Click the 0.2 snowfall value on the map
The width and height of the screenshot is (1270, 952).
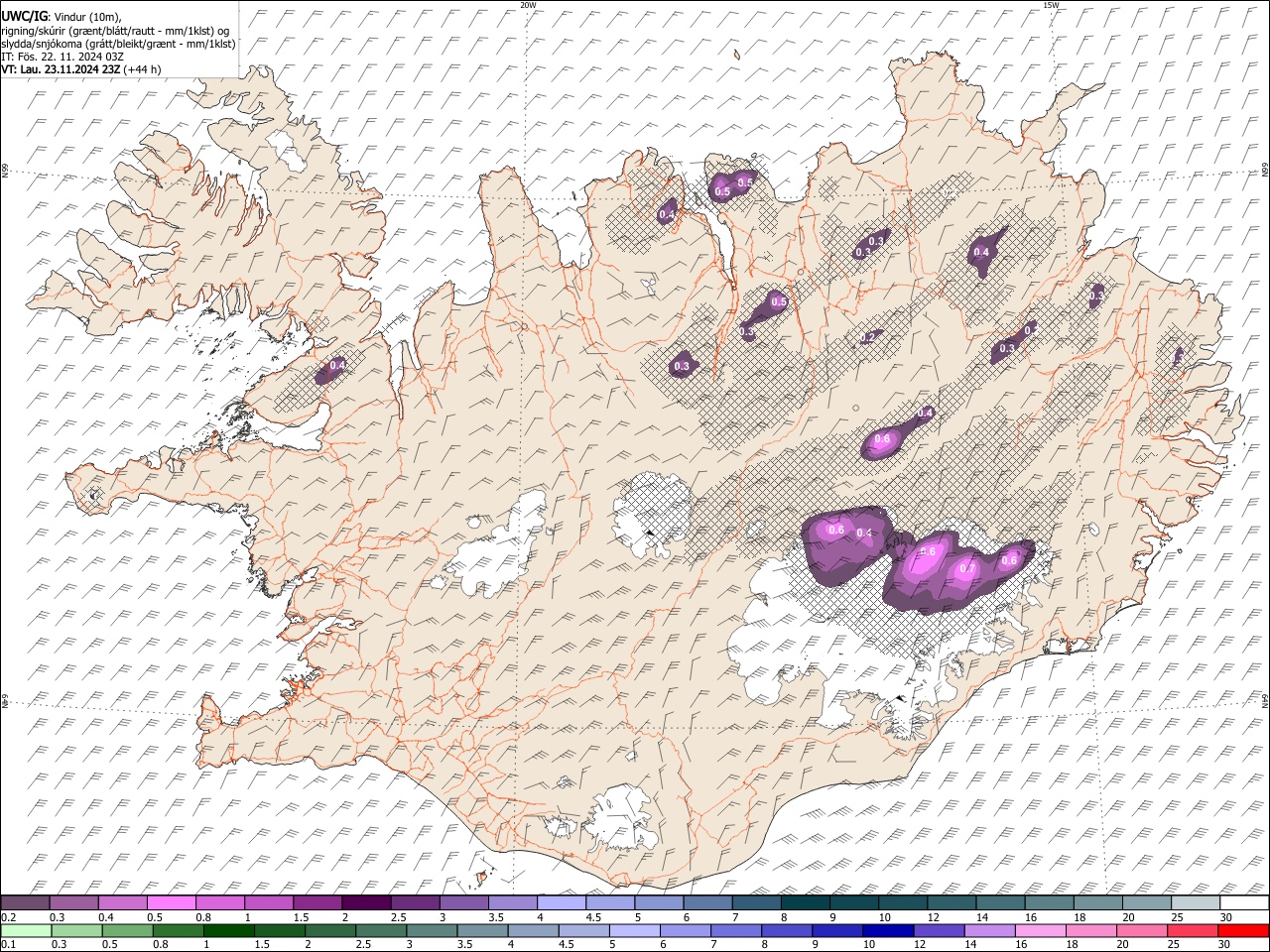(x=867, y=338)
